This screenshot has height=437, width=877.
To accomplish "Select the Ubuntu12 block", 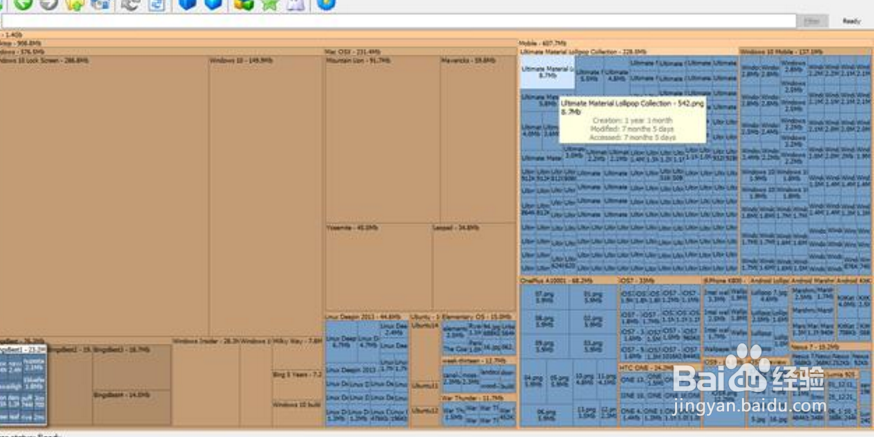I will [425, 417].
